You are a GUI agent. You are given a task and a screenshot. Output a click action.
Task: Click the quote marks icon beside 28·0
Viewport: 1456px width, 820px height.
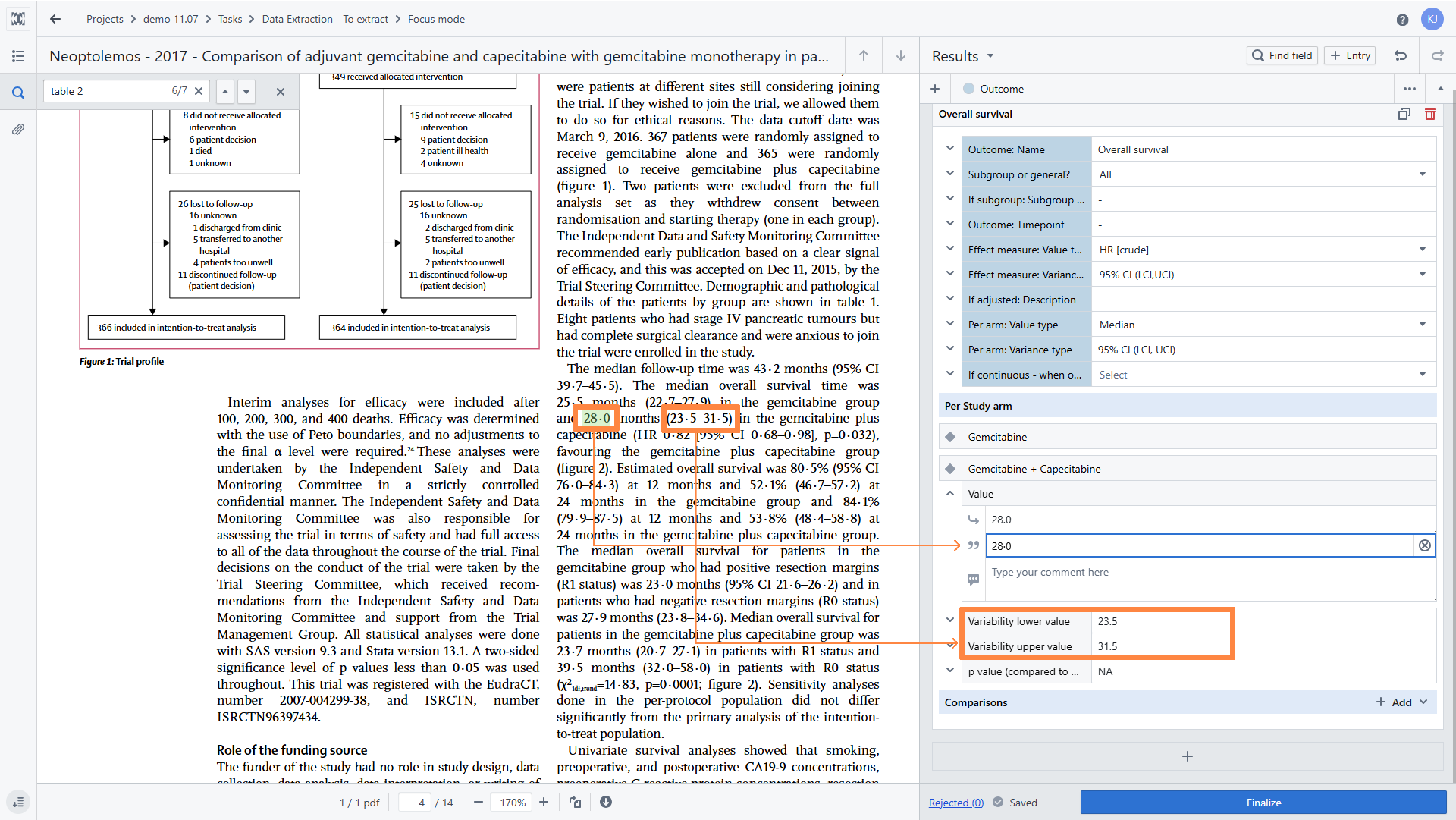coord(973,545)
